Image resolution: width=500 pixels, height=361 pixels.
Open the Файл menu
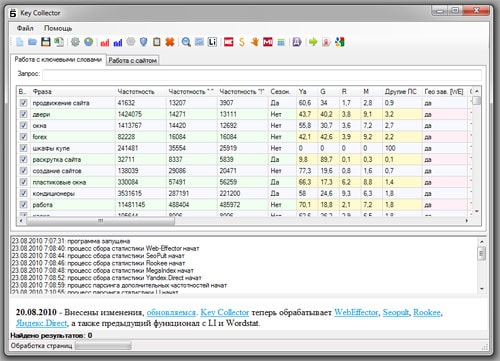(25, 28)
